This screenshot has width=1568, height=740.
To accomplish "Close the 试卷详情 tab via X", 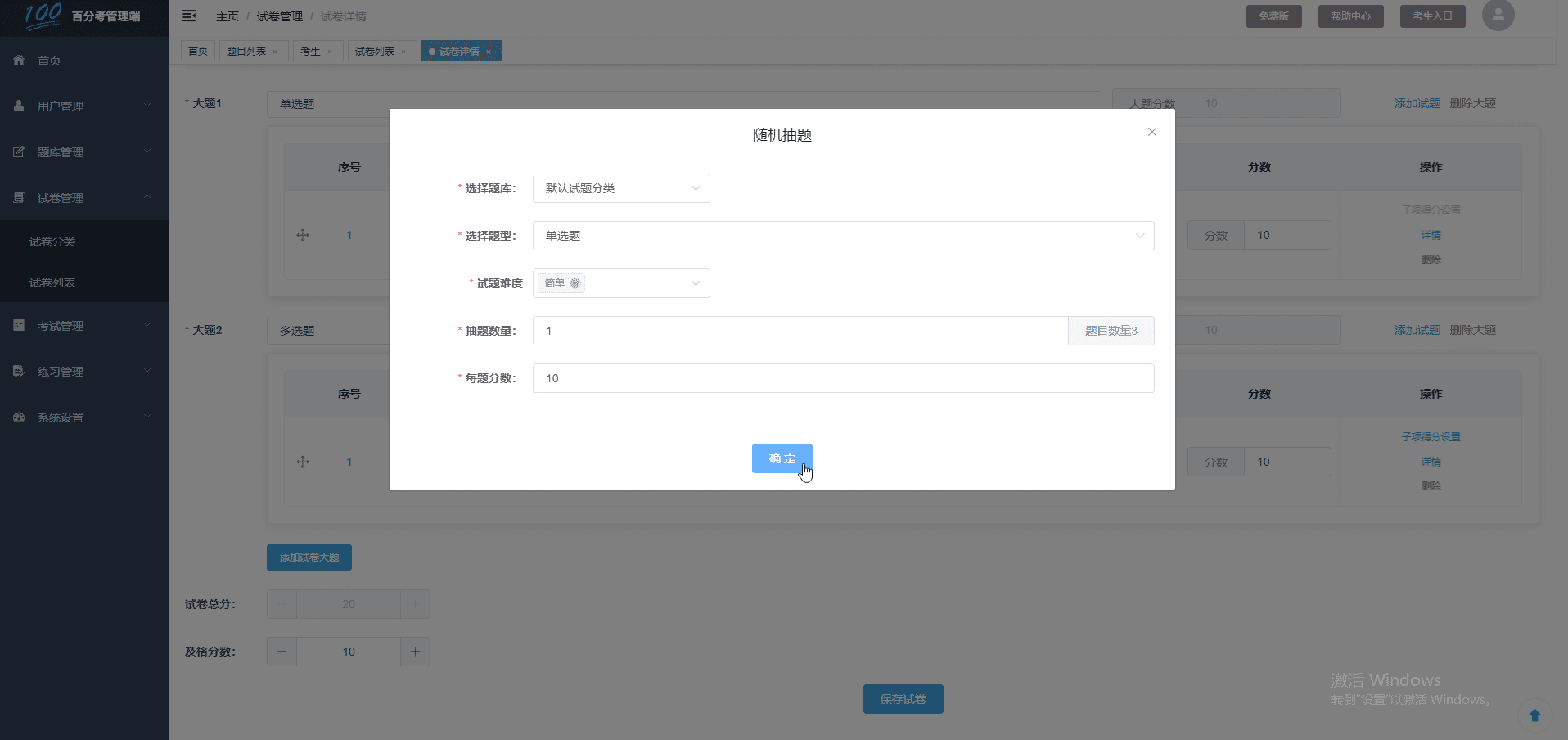I will pyautogui.click(x=489, y=52).
